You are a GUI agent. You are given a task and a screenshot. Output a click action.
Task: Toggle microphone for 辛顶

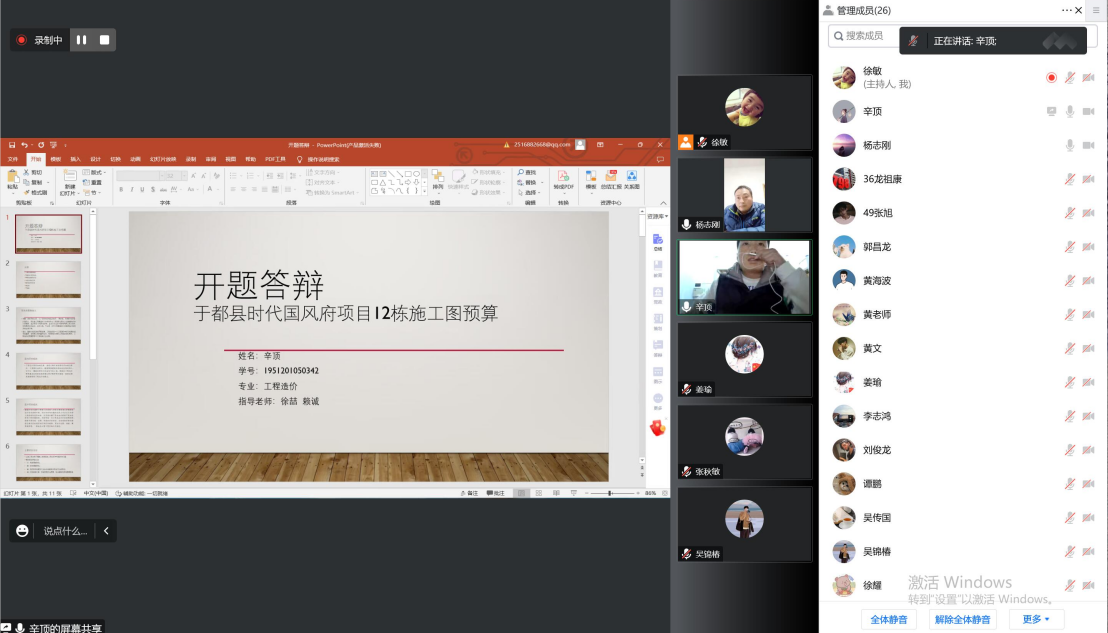pyautogui.click(x=1070, y=111)
